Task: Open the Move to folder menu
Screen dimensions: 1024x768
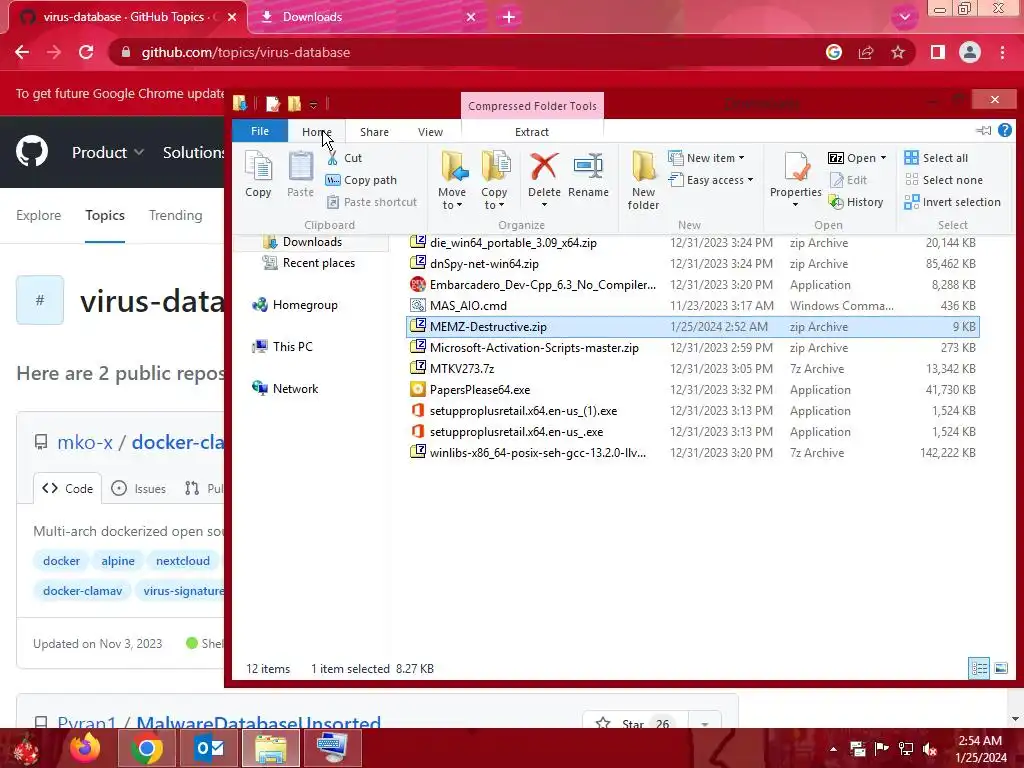Action: 452,180
